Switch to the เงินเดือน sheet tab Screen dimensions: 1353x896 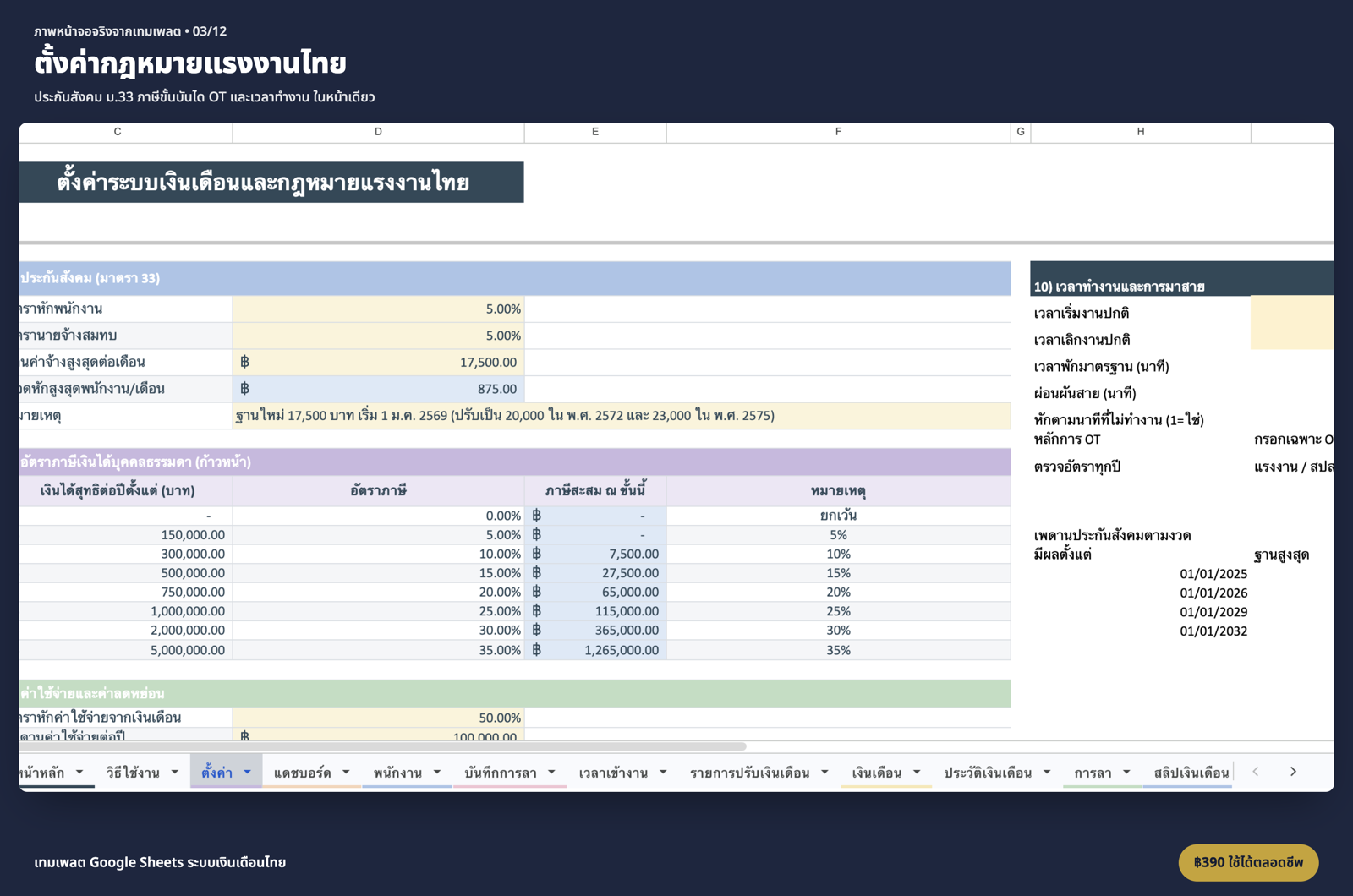pyautogui.click(x=876, y=773)
